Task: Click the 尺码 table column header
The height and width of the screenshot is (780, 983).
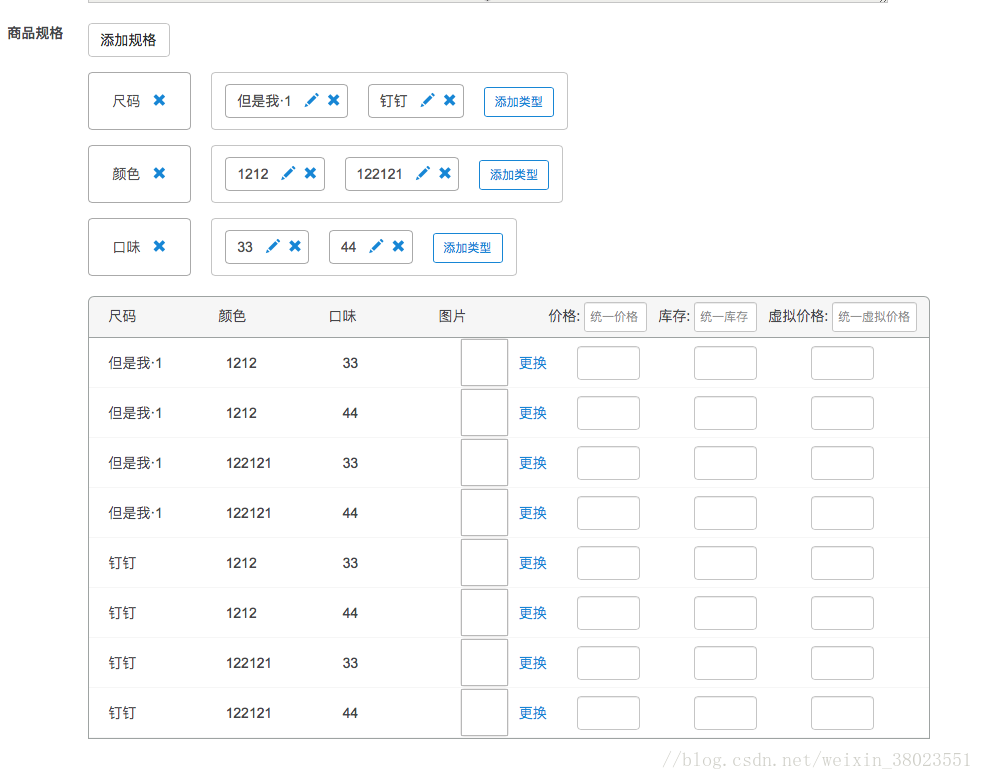Action: tap(122, 316)
